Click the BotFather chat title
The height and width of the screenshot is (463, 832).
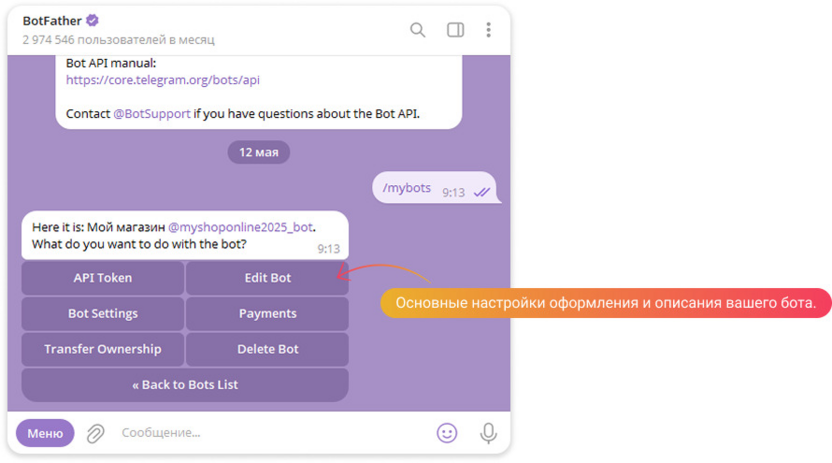pos(52,21)
